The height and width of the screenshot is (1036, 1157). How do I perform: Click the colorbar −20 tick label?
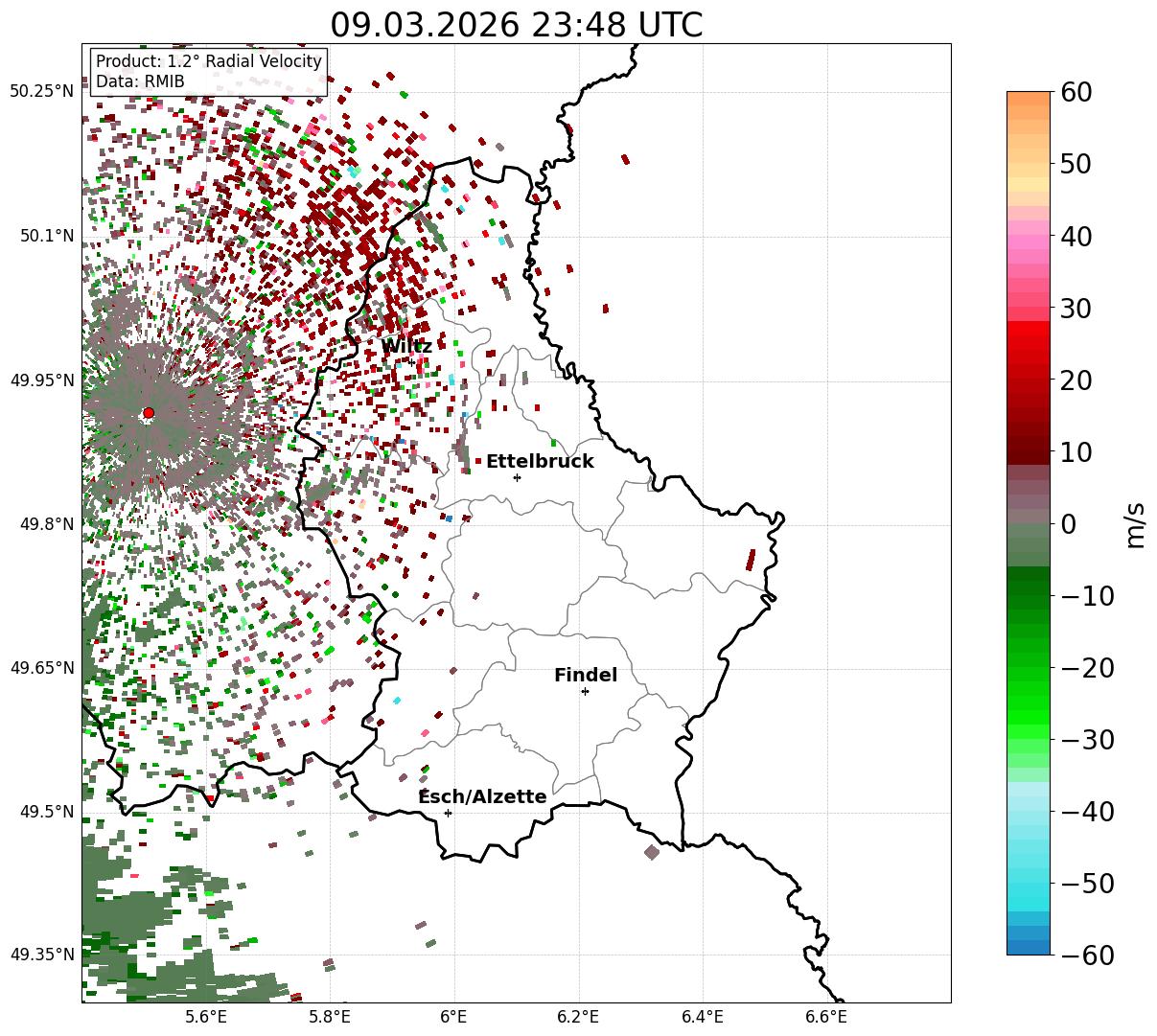[x=1087, y=667]
